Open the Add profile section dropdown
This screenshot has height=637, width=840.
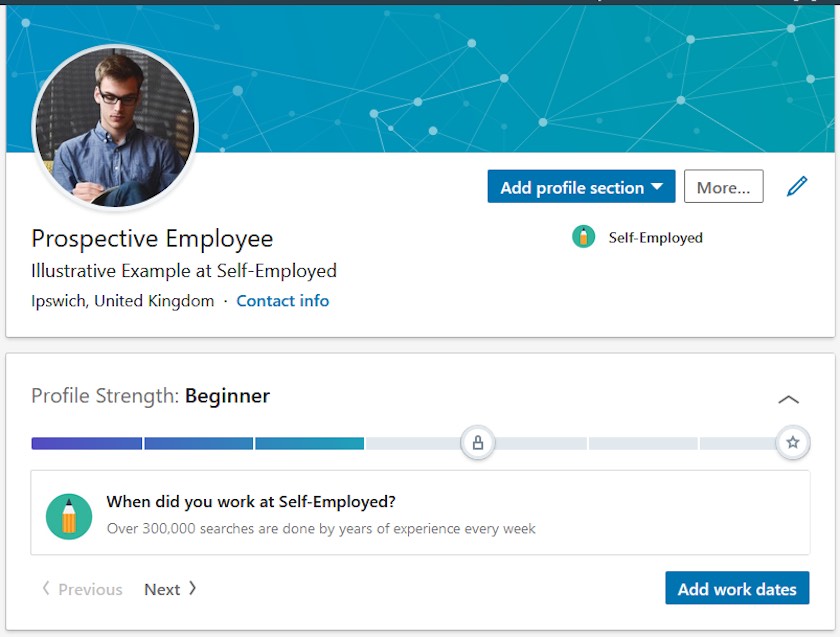point(580,186)
